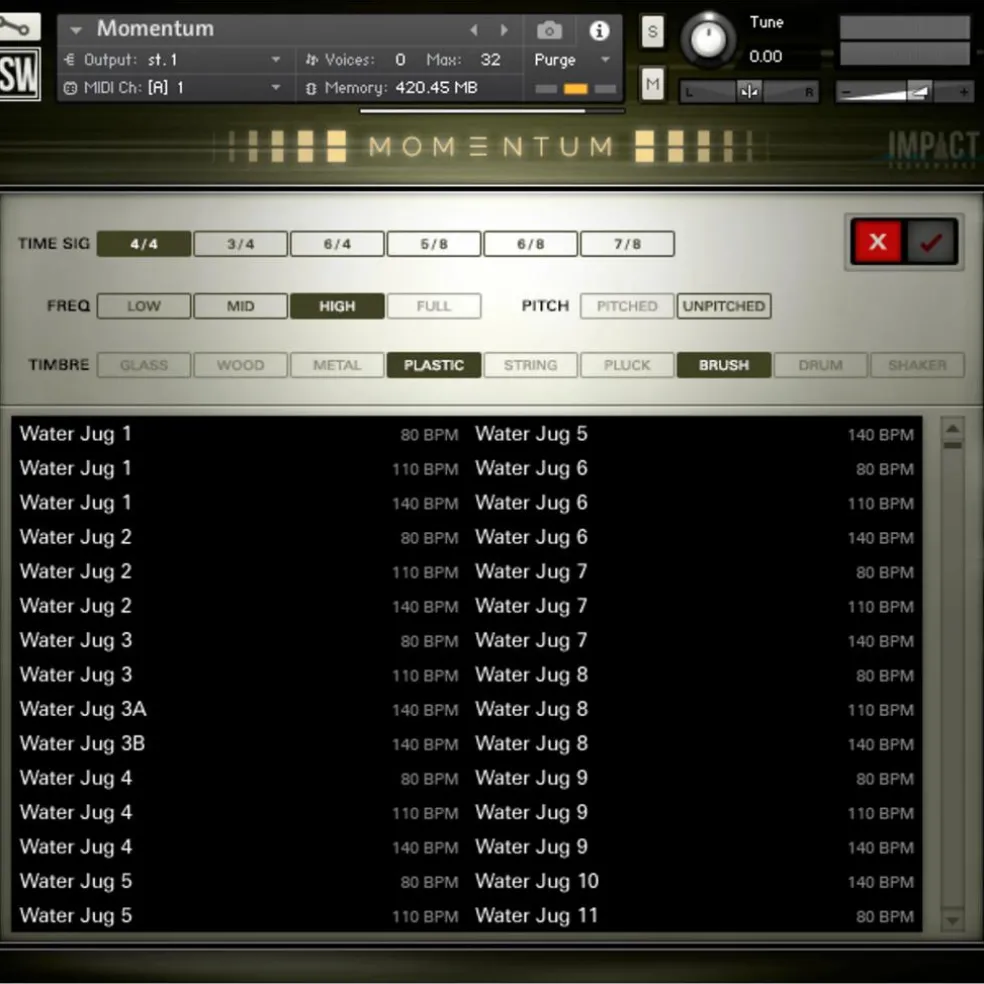Click the loop list scrollbar thumb

952,445
